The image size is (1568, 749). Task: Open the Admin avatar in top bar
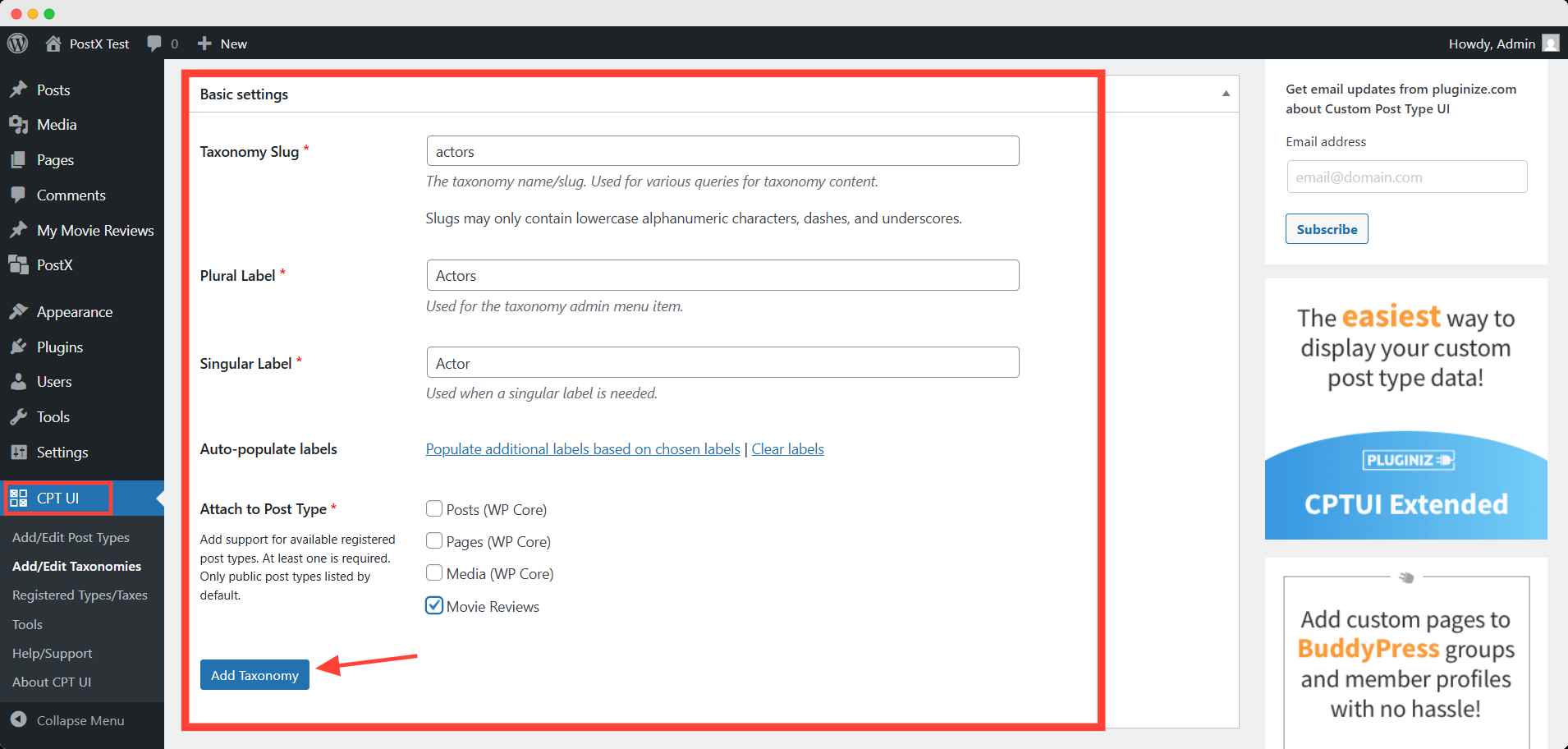pos(1551,44)
